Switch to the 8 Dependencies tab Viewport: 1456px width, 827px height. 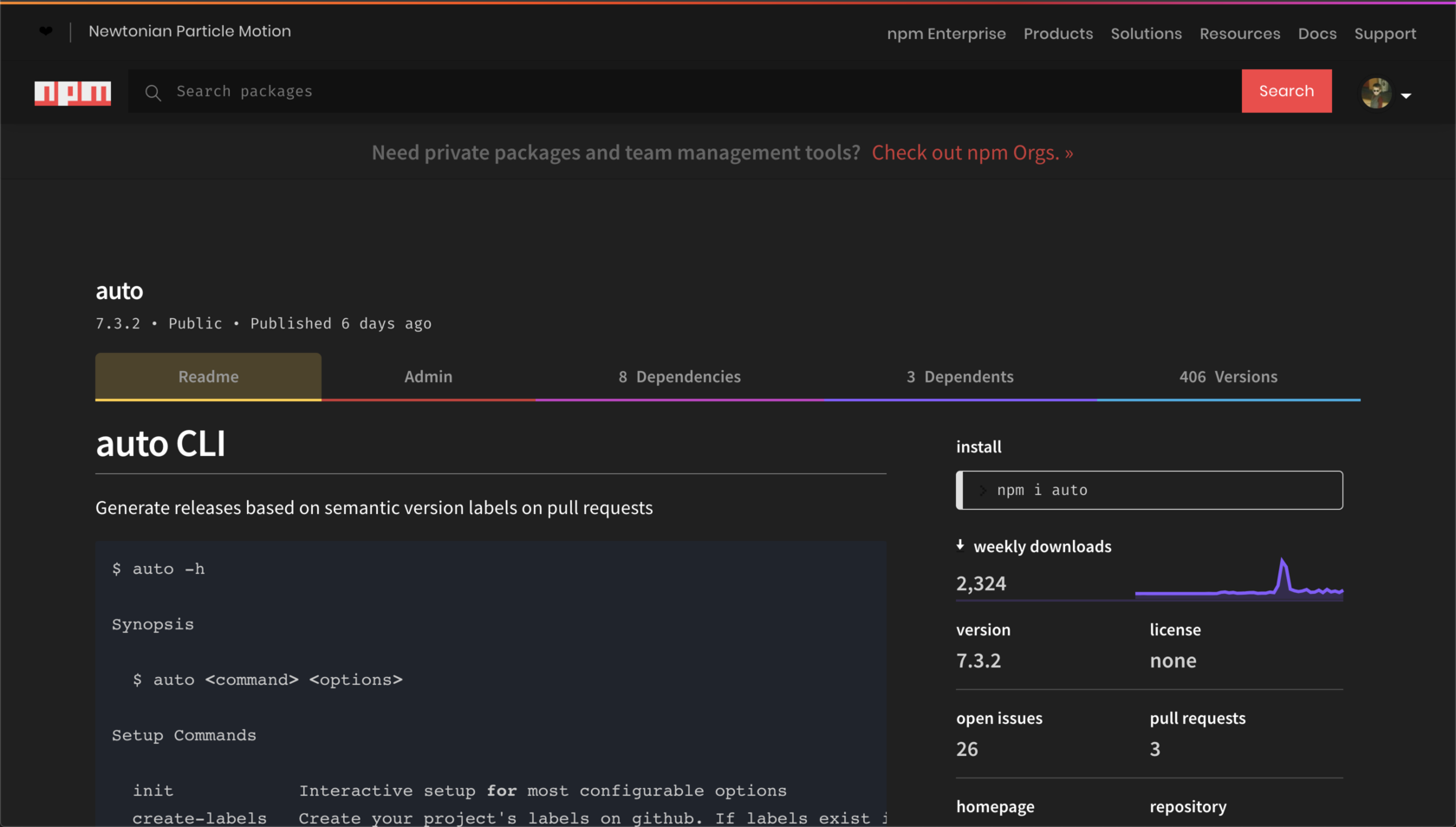pos(679,376)
